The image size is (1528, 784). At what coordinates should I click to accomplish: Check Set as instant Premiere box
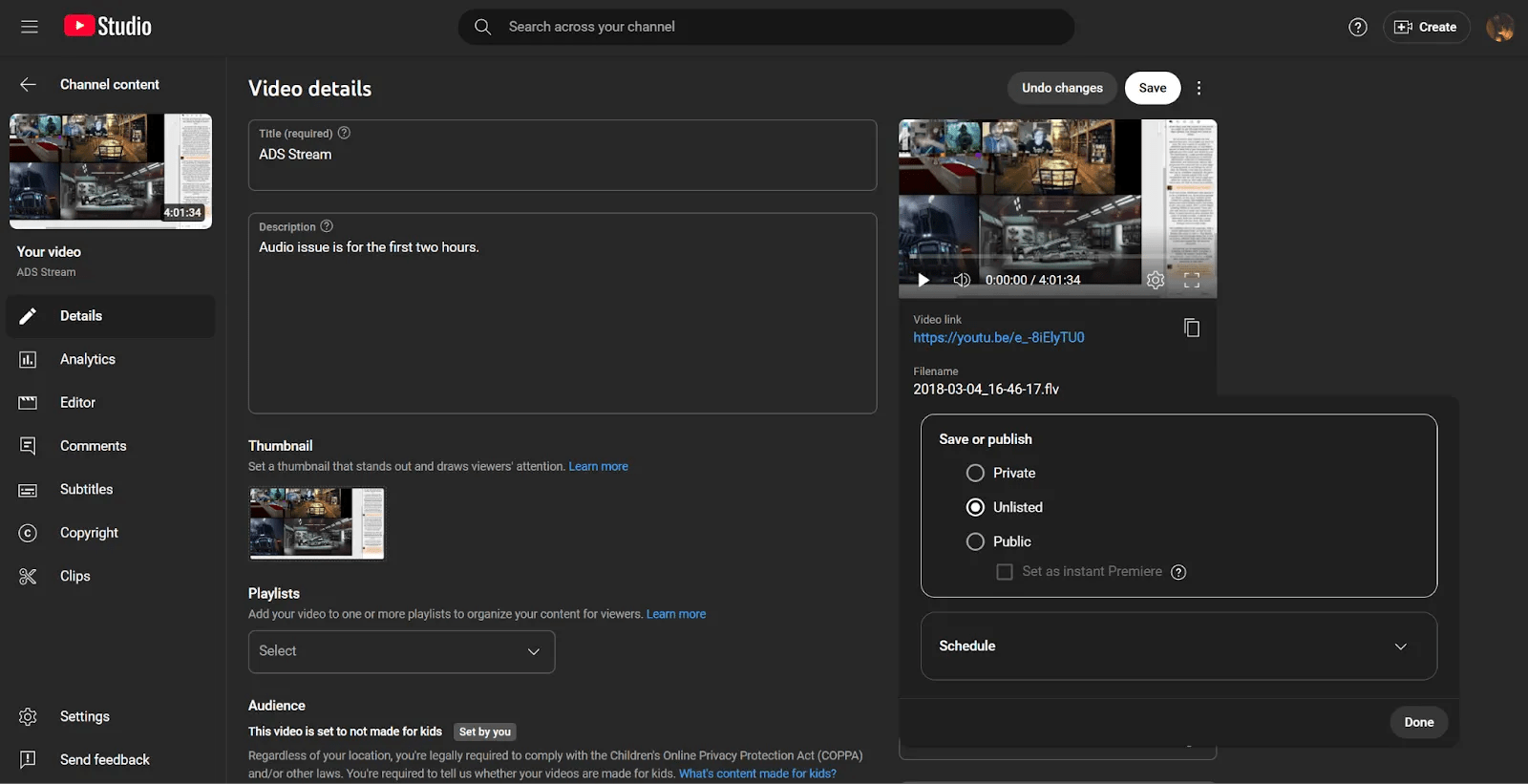tap(1005, 572)
